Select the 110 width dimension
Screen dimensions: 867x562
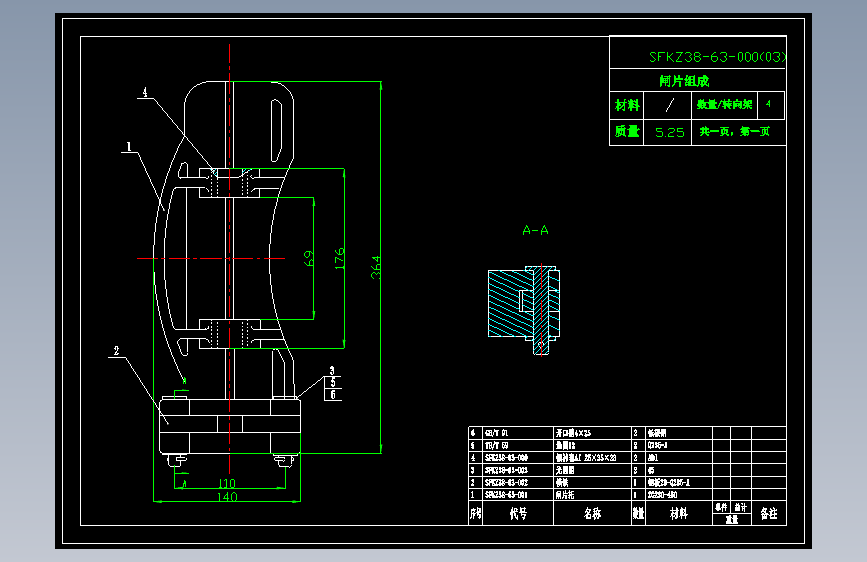227,483
